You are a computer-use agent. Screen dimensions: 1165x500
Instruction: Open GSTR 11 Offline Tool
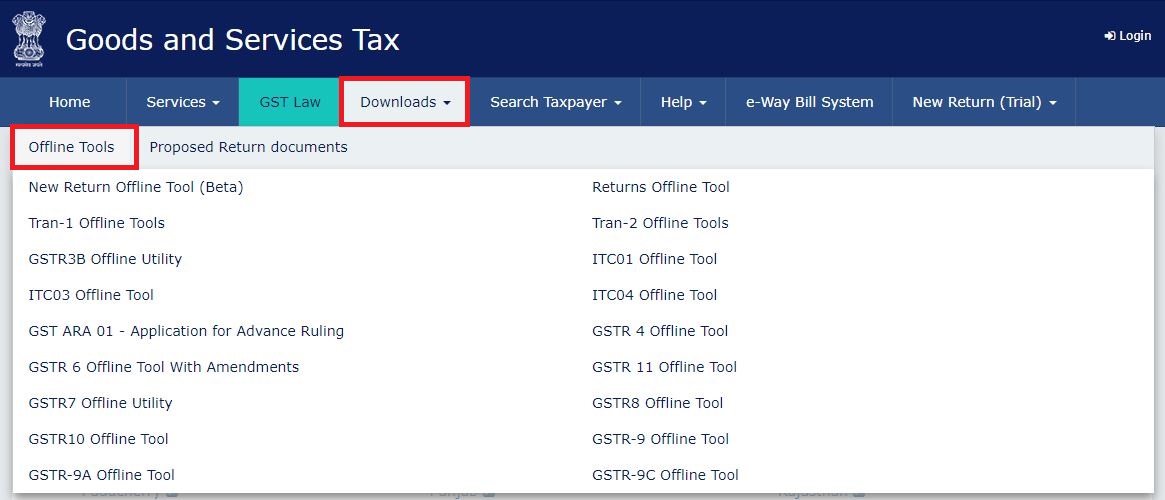pos(664,367)
